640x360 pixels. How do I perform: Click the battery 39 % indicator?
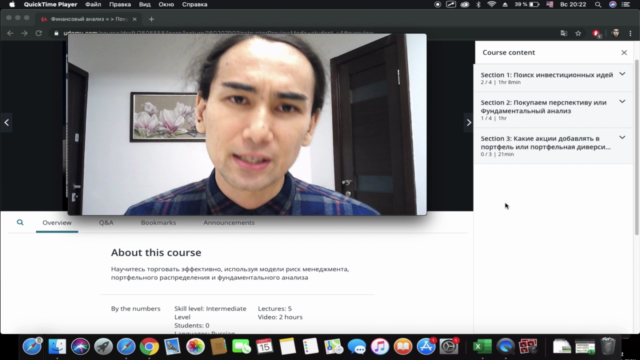[x=527, y=4]
